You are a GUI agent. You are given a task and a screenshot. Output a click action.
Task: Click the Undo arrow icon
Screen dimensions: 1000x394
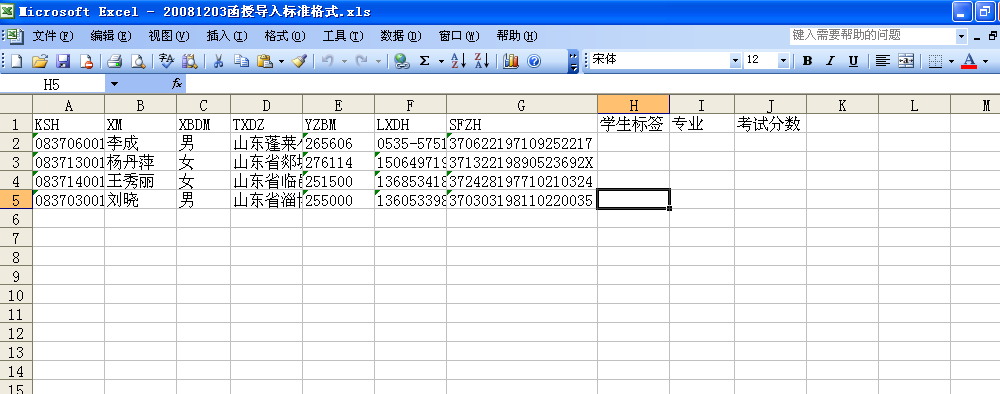tap(328, 61)
